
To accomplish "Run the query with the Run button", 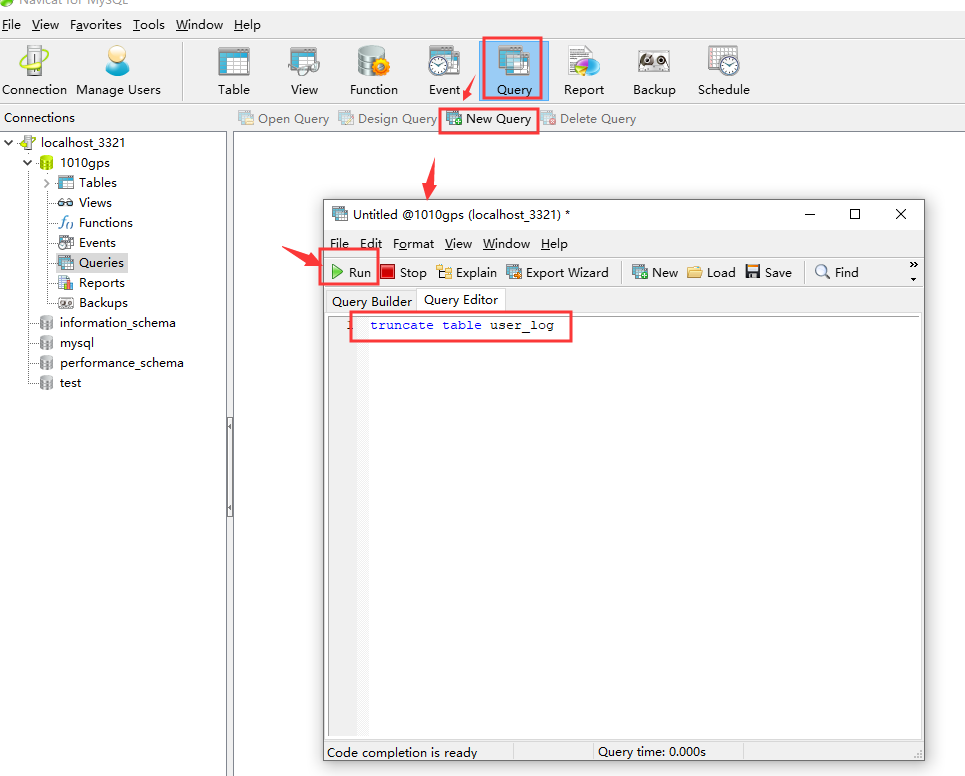I will pos(351,272).
